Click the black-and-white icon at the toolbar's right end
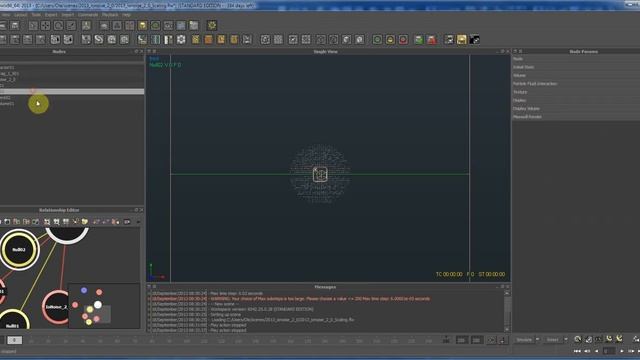 [474, 40]
